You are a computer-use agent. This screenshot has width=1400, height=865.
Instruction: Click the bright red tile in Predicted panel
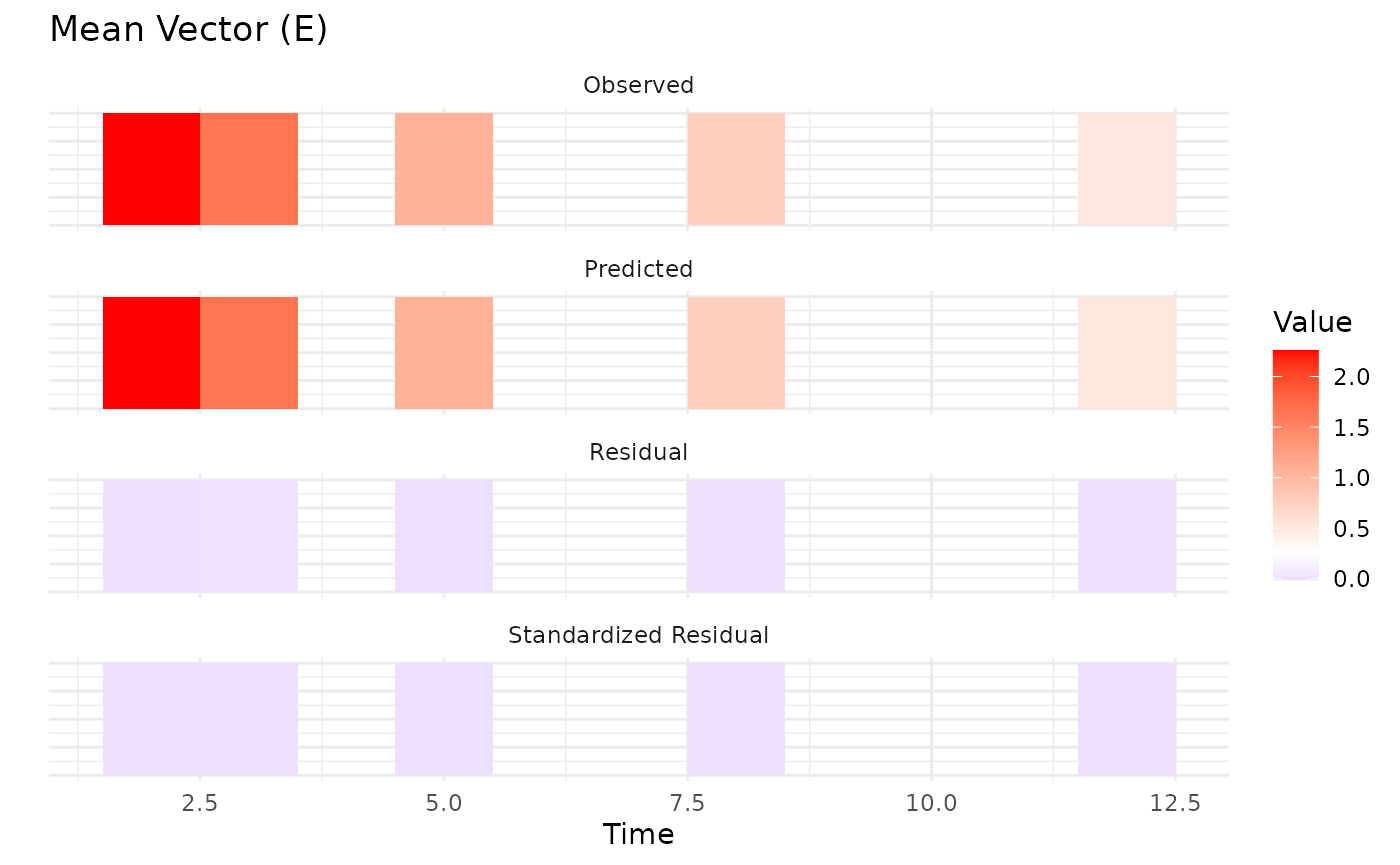click(151, 353)
